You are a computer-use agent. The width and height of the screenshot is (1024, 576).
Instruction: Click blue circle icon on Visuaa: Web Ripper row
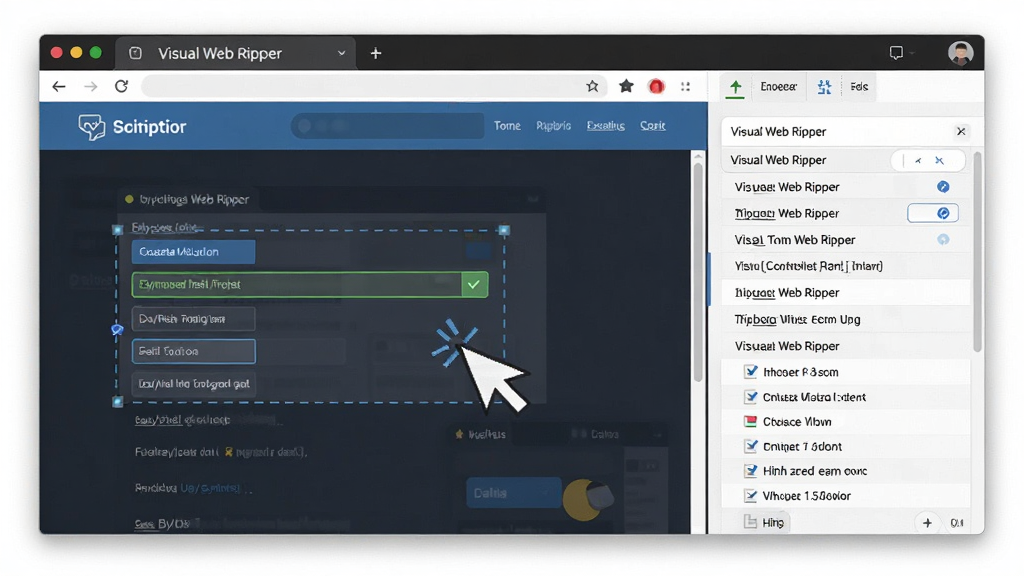pos(942,187)
